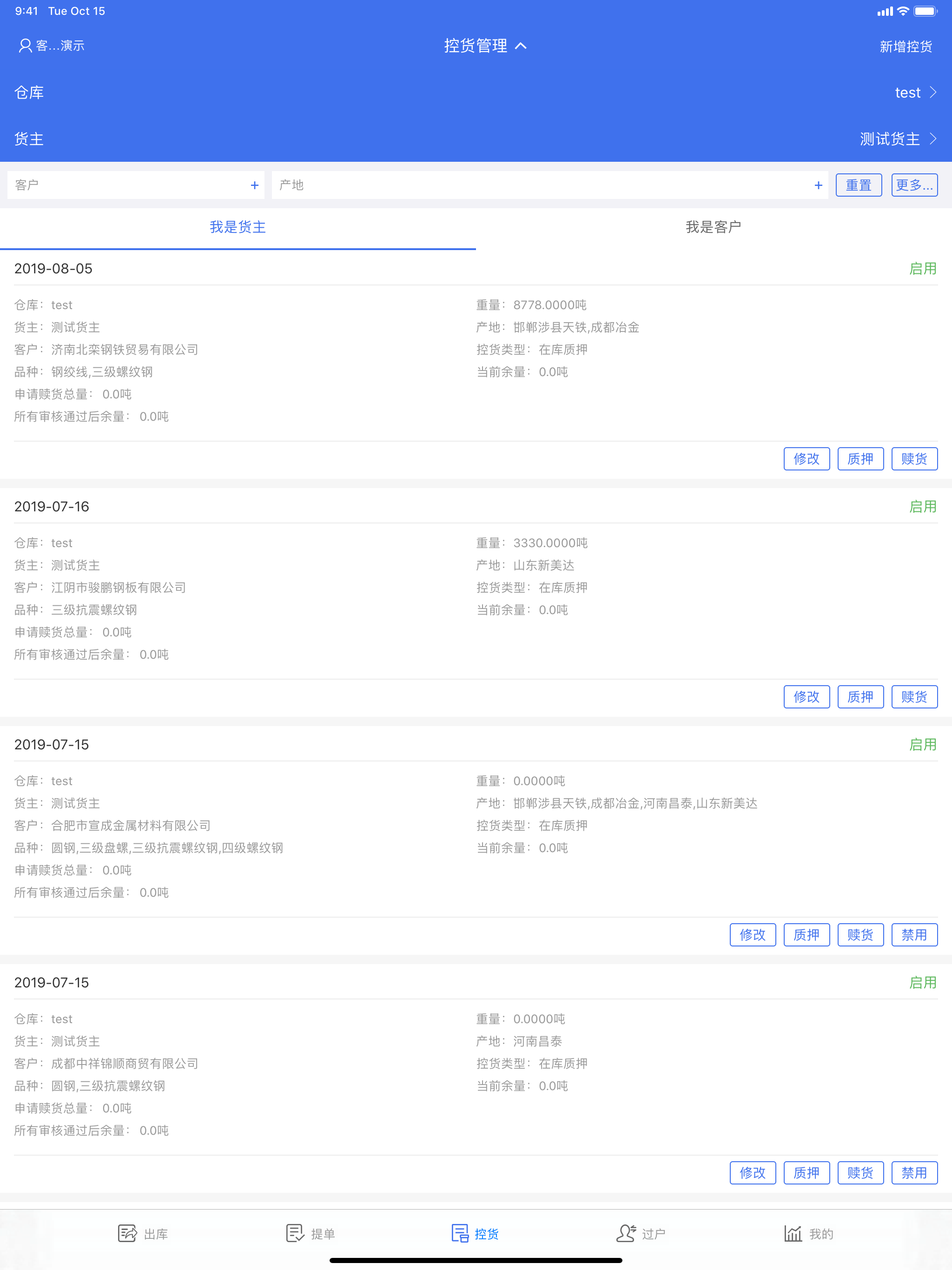Tap the weight 3330.0000吨 value

click(550, 543)
